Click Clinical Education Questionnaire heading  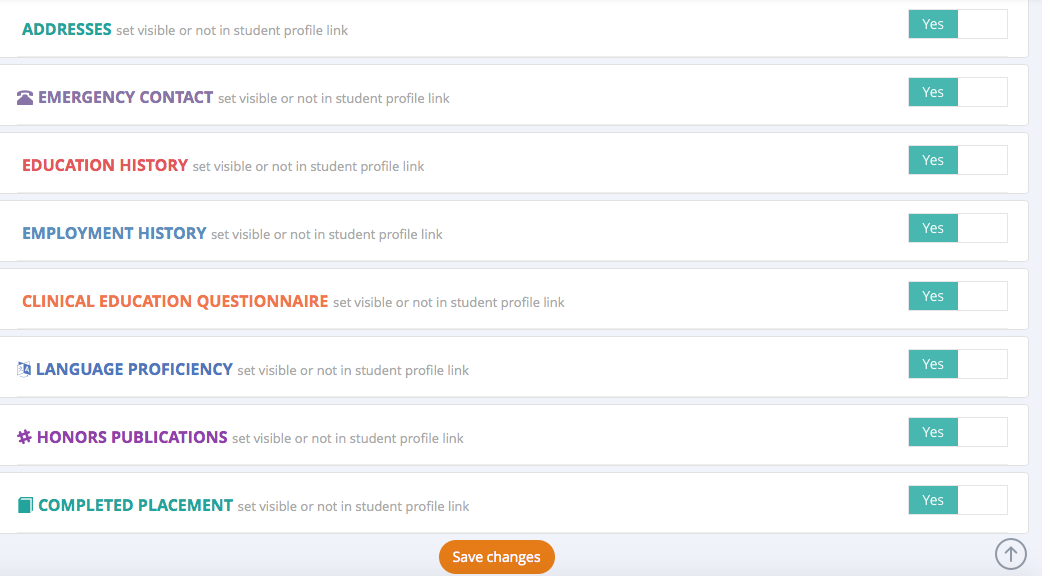tap(175, 301)
